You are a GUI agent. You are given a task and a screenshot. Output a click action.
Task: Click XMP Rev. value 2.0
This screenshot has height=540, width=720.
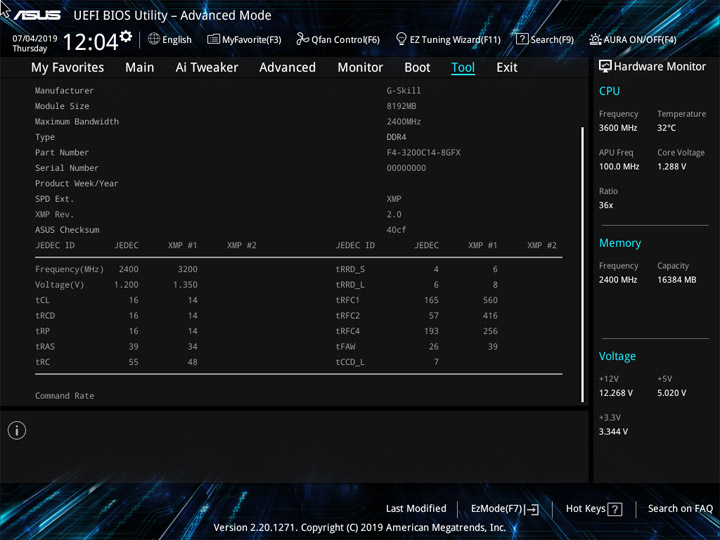pyautogui.click(x=394, y=214)
